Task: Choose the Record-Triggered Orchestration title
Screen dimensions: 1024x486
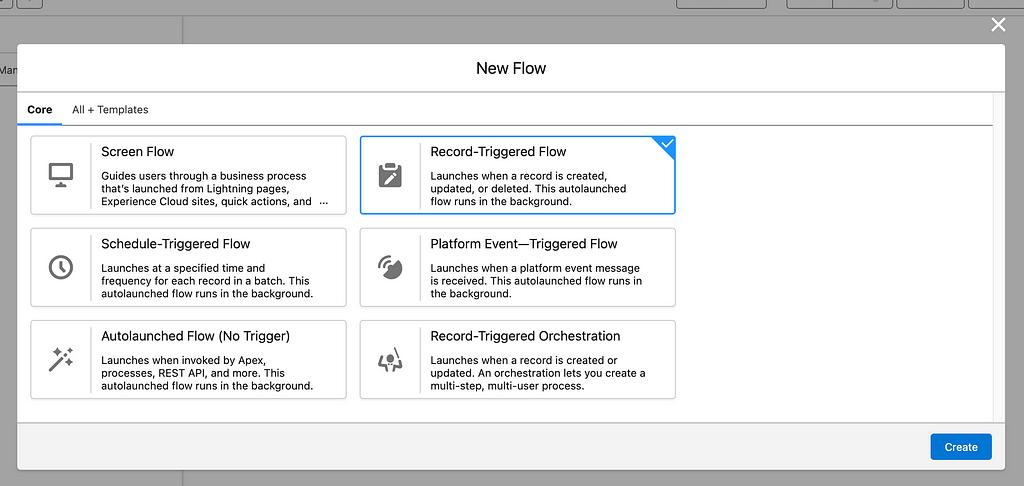Action: (x=525, y=336)
